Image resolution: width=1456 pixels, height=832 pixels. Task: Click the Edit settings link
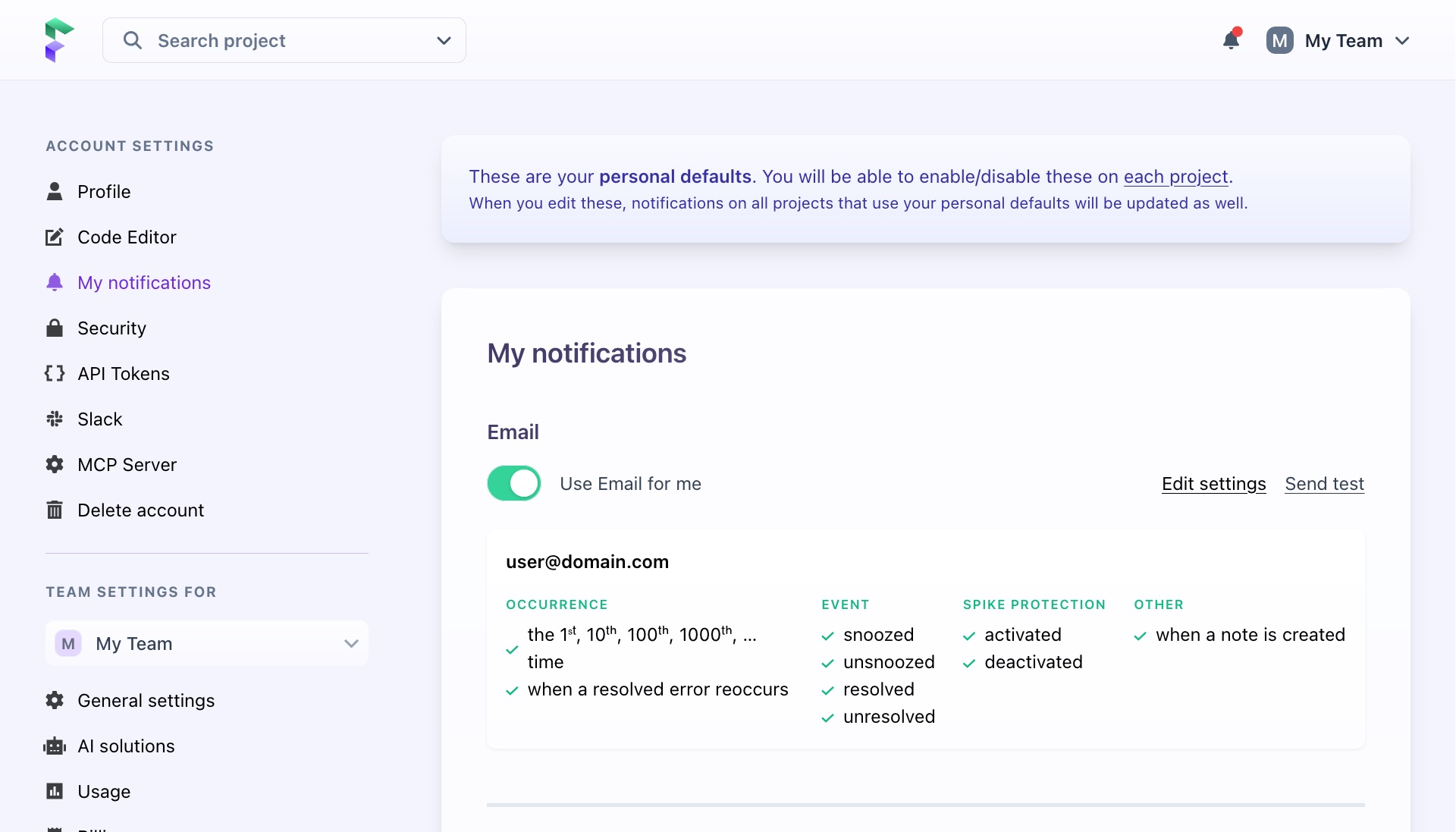click(1213, 484)
